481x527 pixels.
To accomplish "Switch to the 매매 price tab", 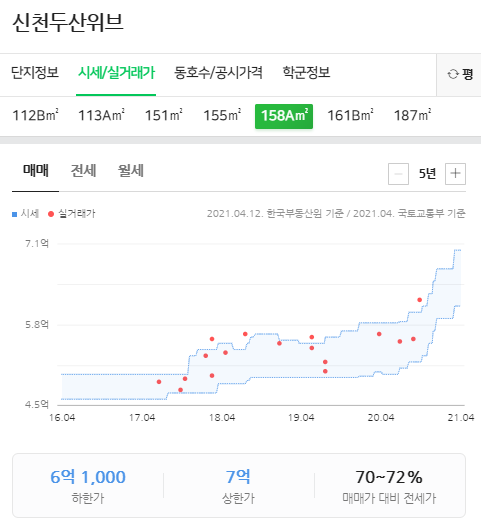I will pos(36,171).
